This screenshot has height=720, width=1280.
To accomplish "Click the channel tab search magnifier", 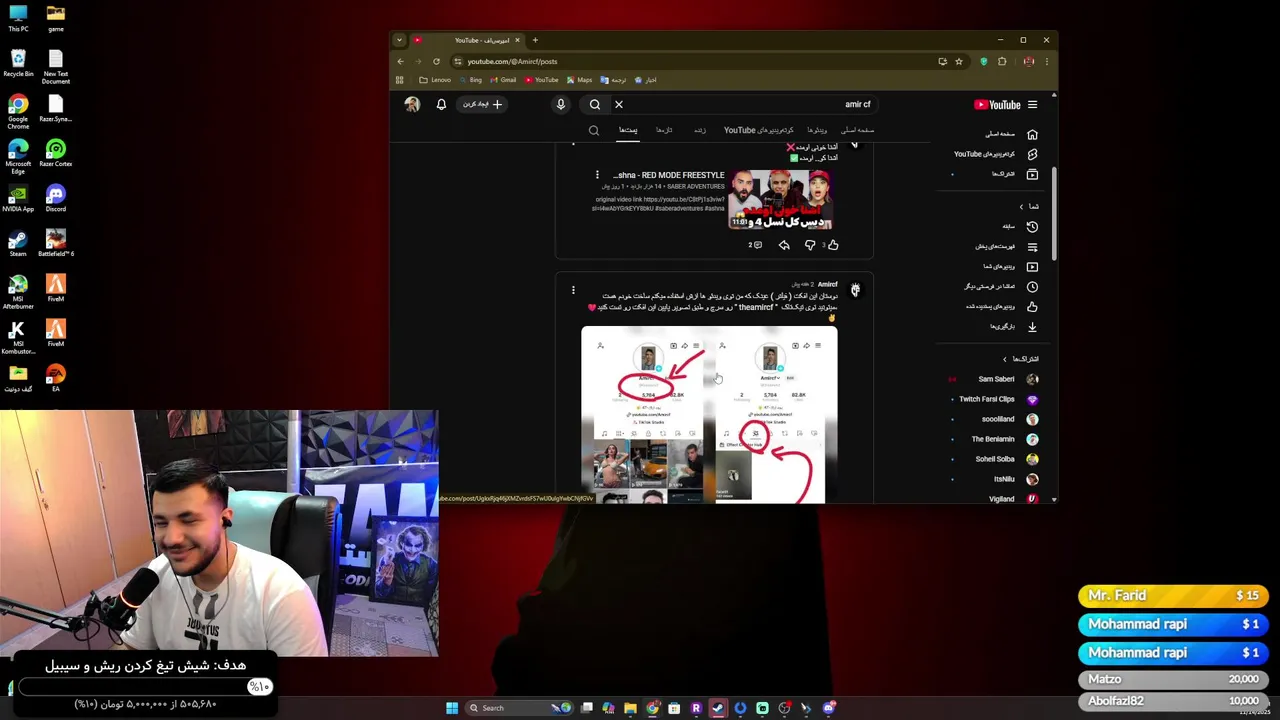I will click(594, 130).
